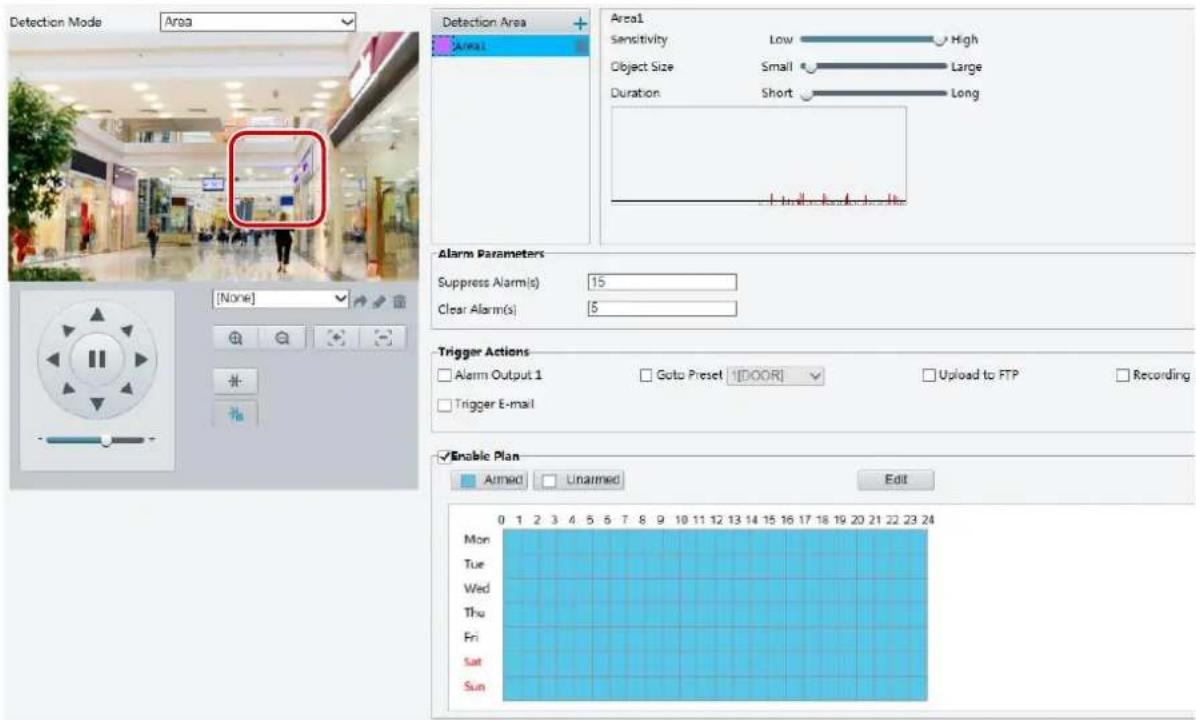
Task: Click the 'Large' object size label
Action: (966, 67)
